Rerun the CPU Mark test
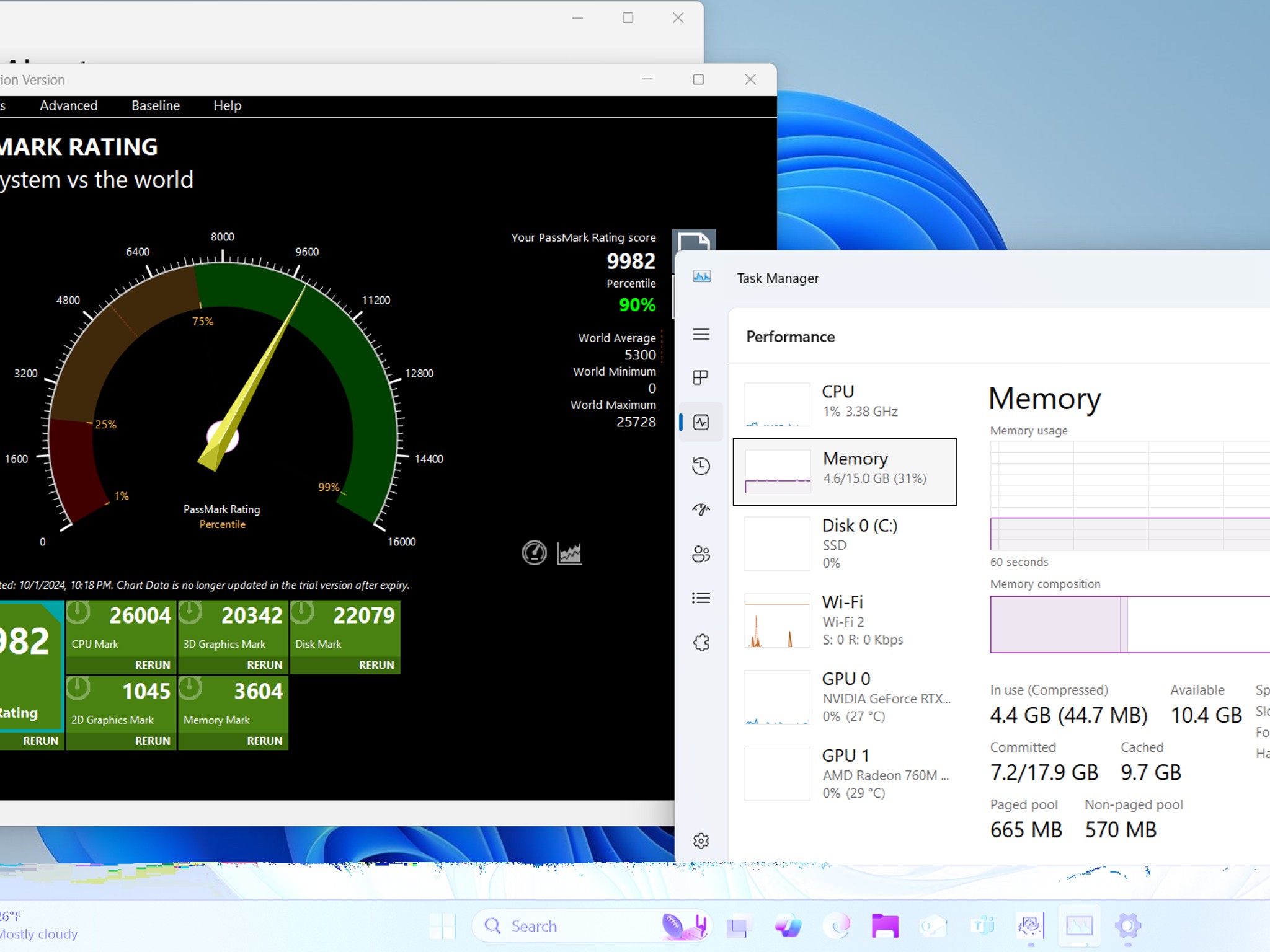 click(x=153, y=665)
